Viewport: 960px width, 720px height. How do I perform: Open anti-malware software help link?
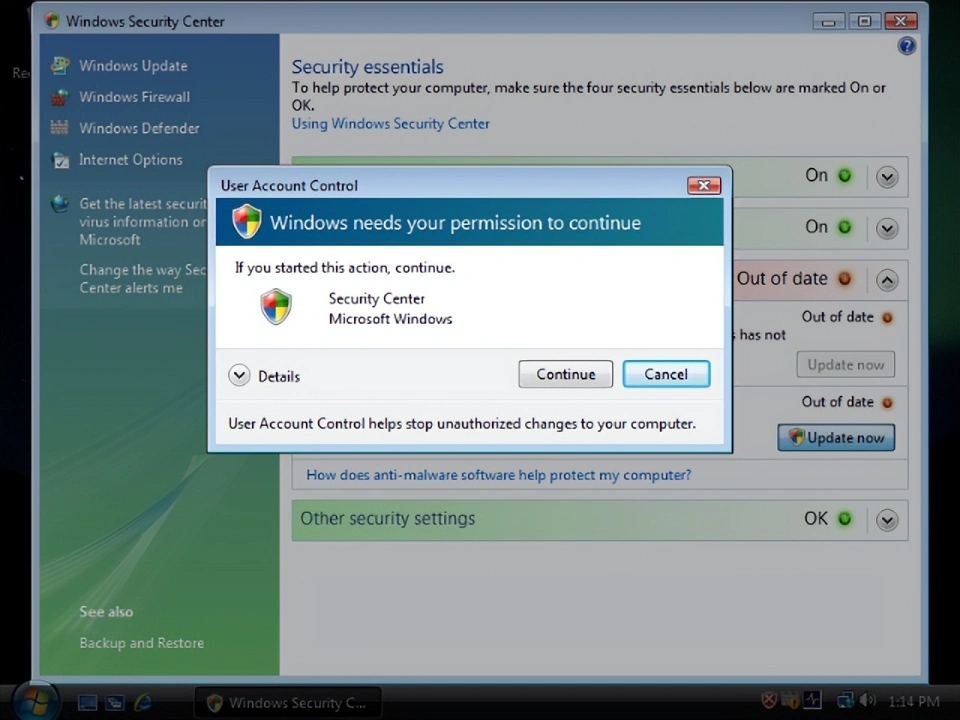coord(498,475)
